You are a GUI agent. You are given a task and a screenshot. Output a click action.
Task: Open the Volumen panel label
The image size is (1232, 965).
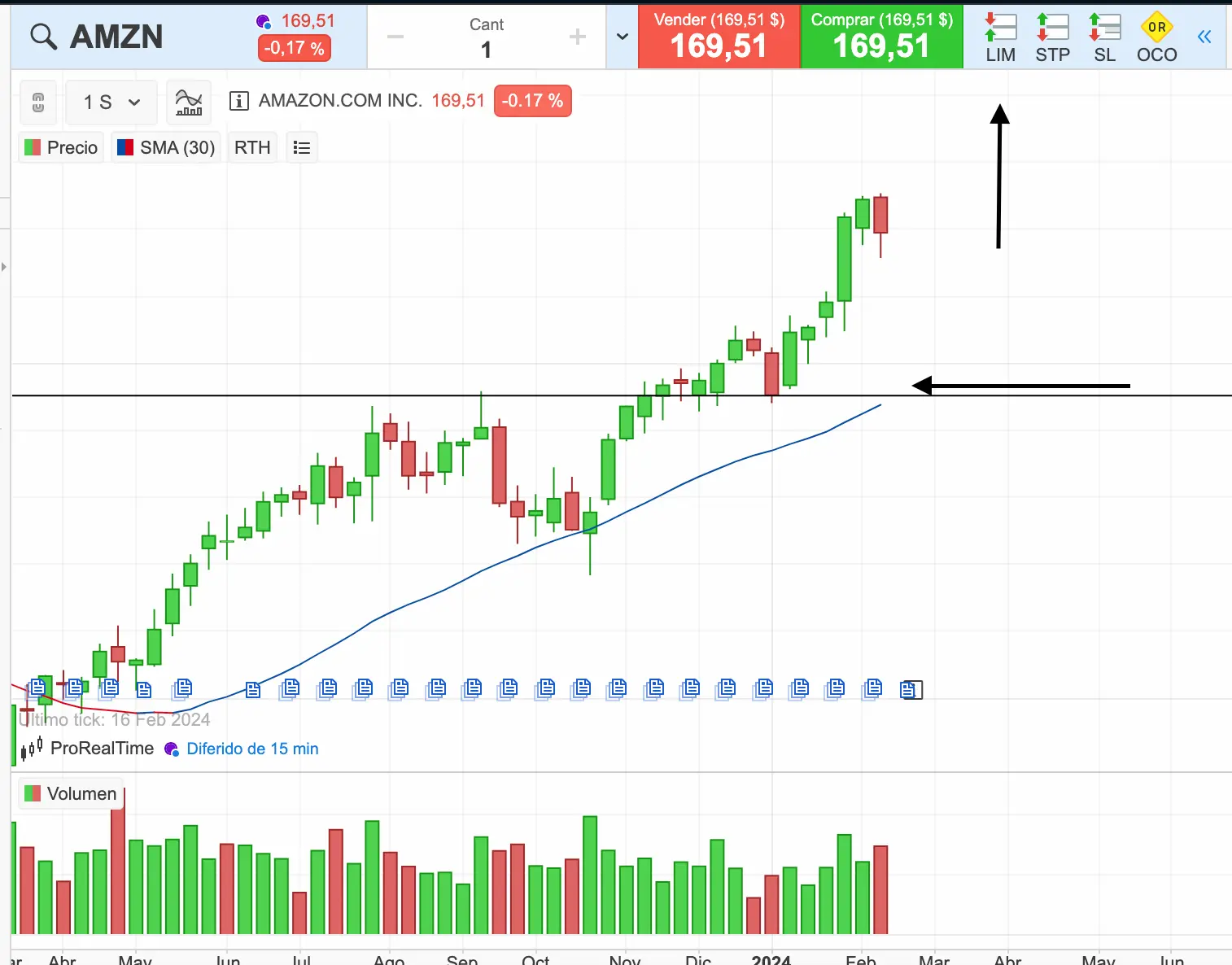72,793
